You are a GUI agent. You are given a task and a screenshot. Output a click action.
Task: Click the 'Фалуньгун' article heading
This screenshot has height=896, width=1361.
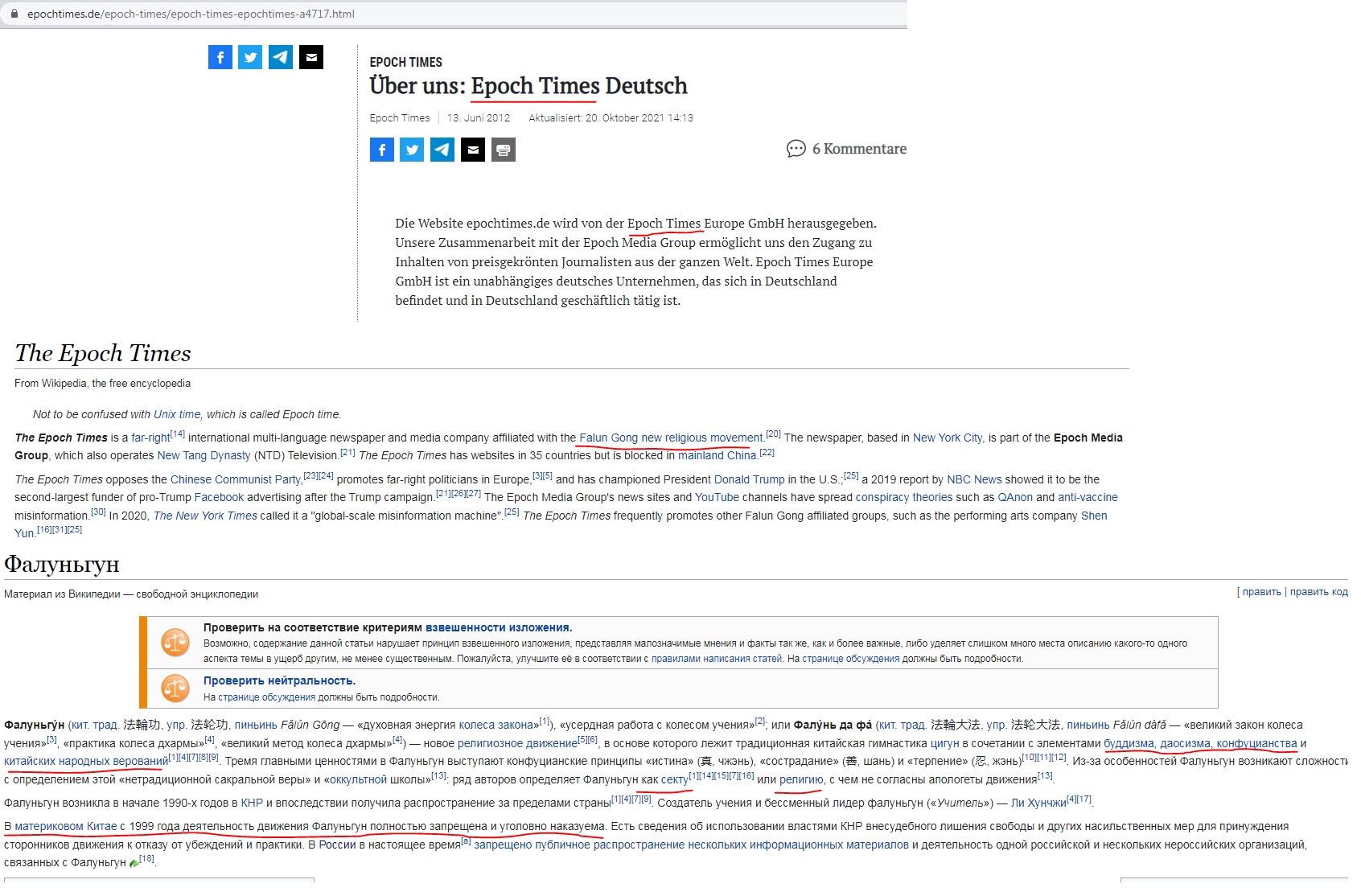pyautogui.click(x=62, y=565)
